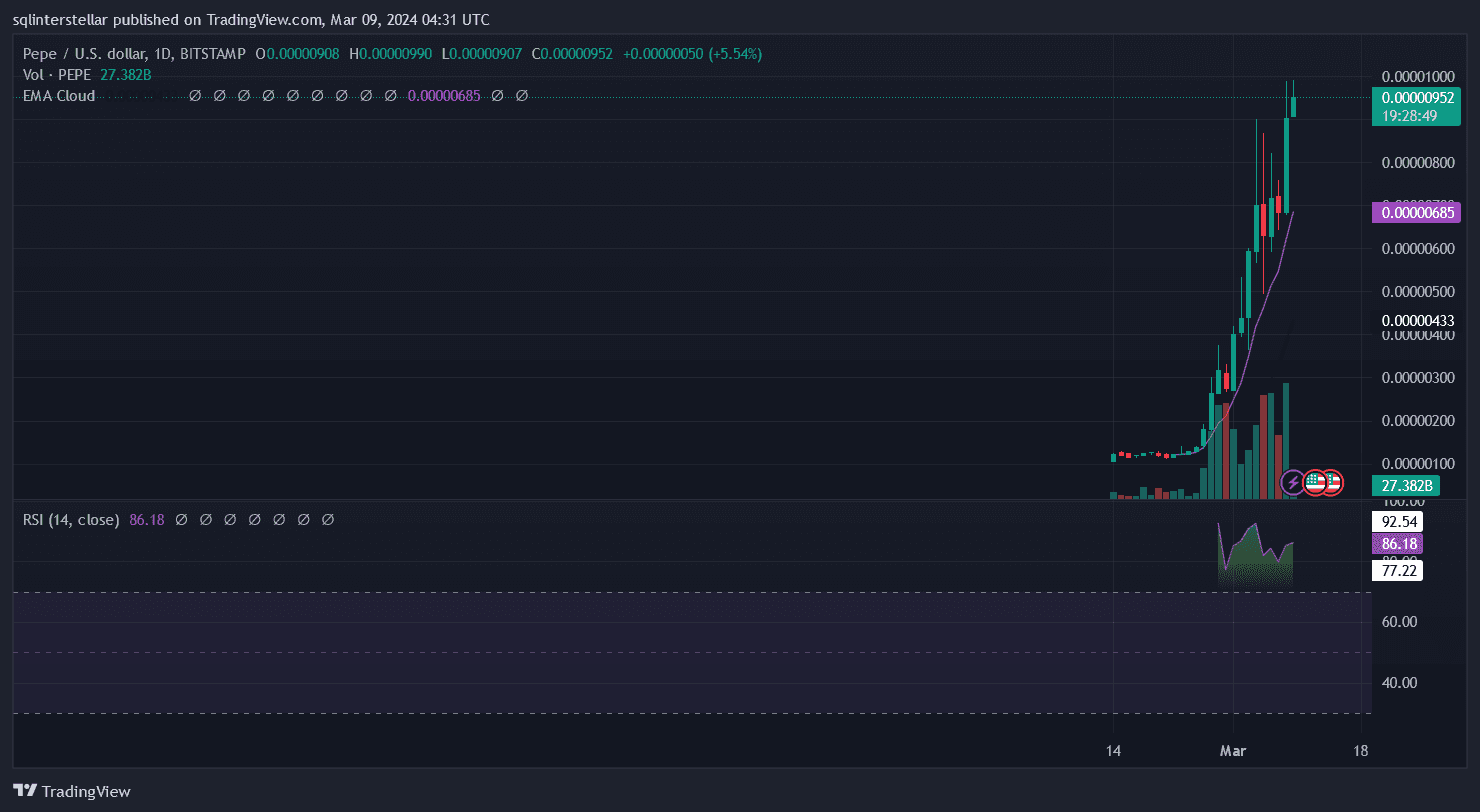Select the RSI (14, close) indicator label
This screenshot has width=1480, height=812.
click(x=71, y=520)
